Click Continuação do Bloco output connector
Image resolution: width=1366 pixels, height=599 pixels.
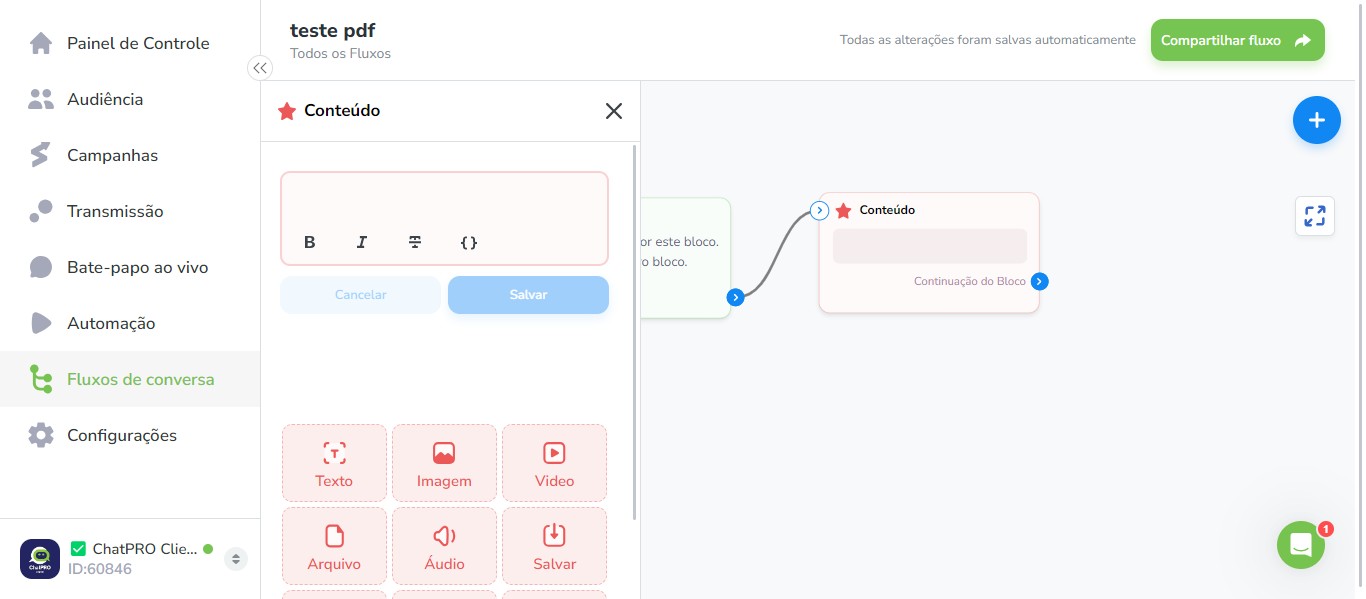coord(1039,282)
